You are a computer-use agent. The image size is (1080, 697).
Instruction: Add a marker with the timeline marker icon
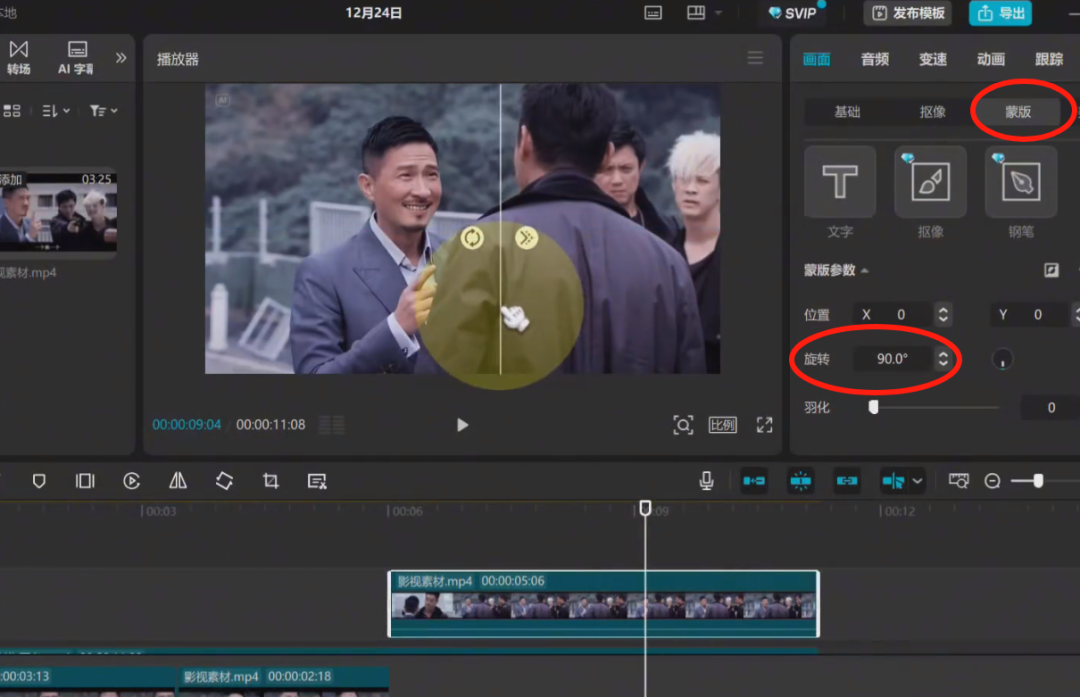pos(39,481)
